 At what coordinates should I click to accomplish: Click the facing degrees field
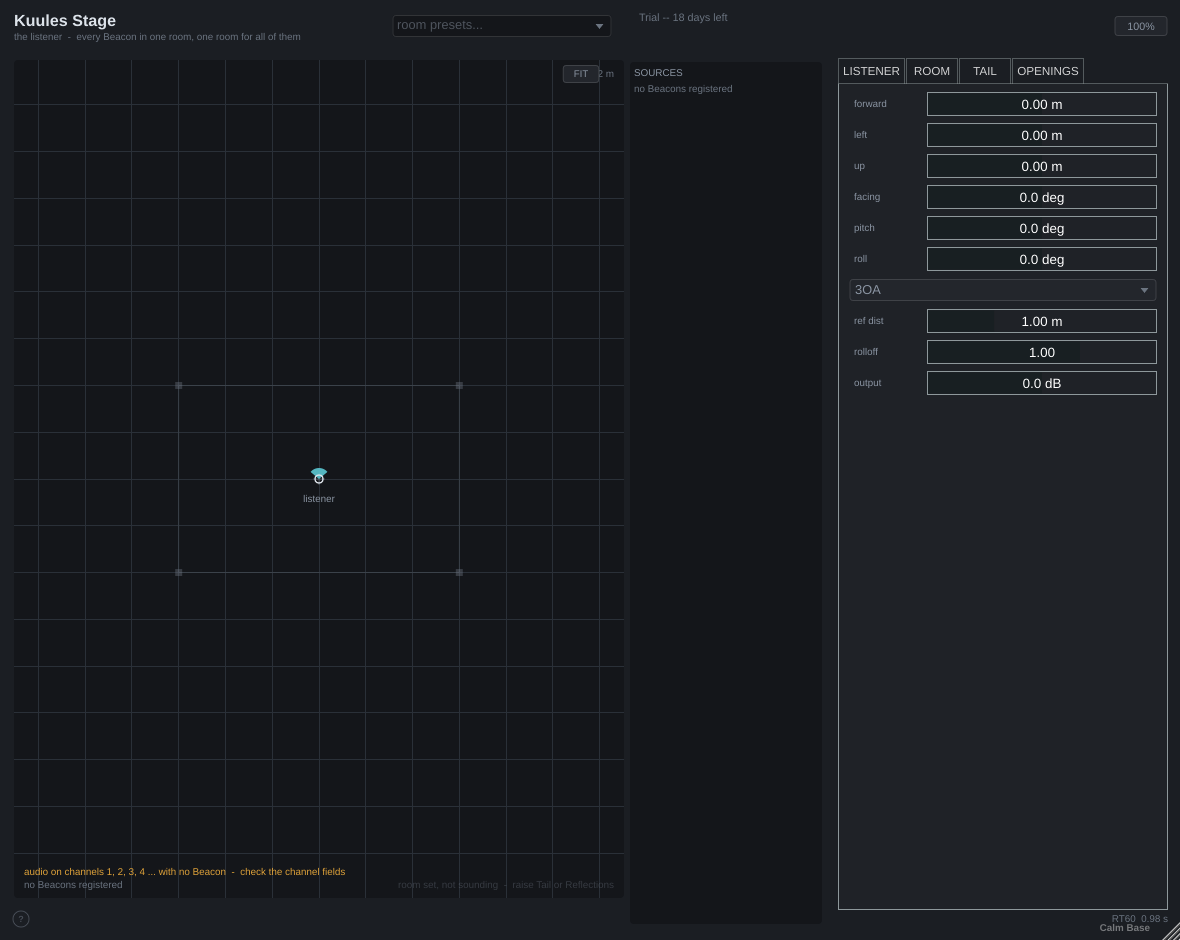coord(1042,197)
